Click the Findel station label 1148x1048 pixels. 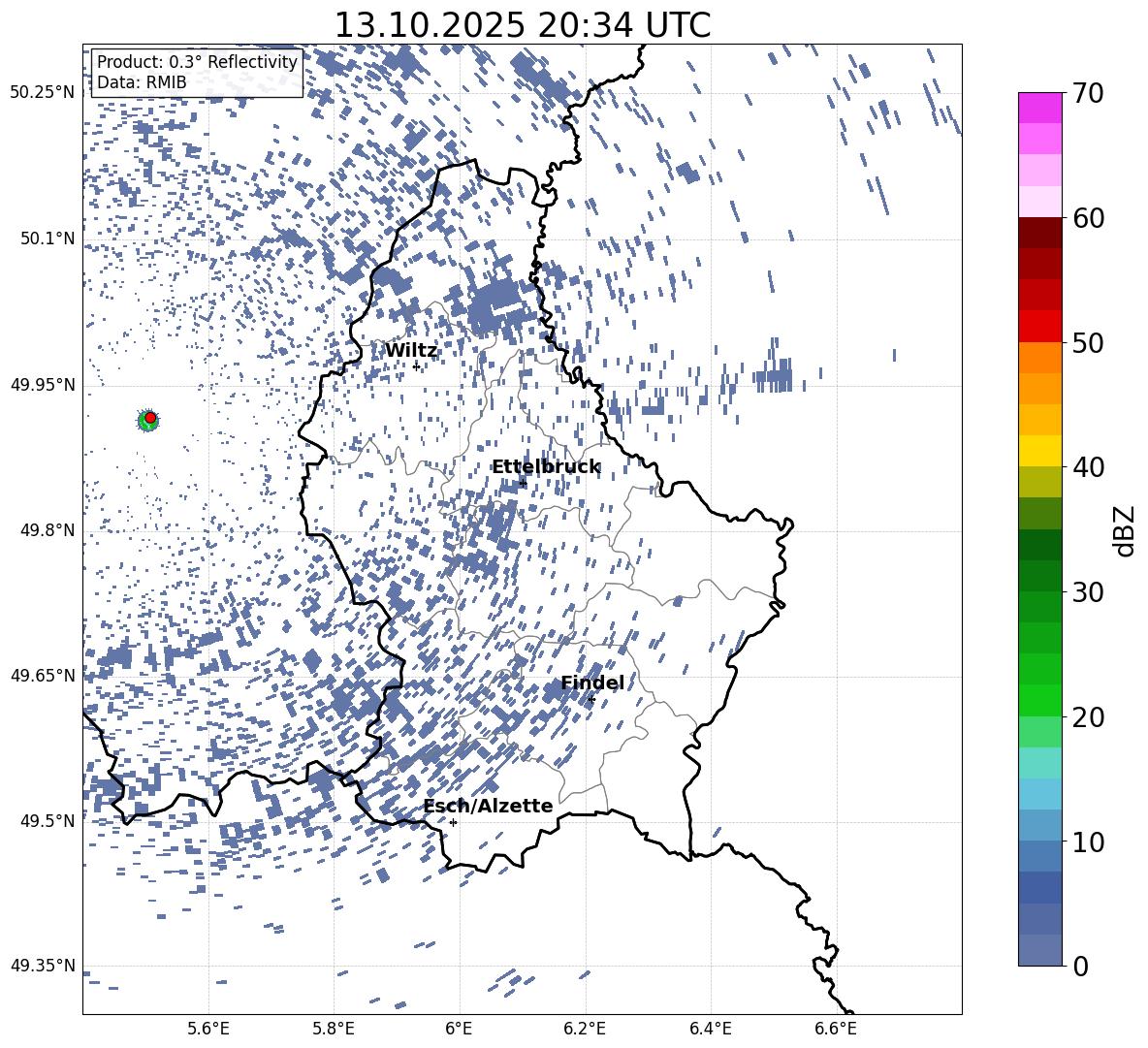coord(592,683)
